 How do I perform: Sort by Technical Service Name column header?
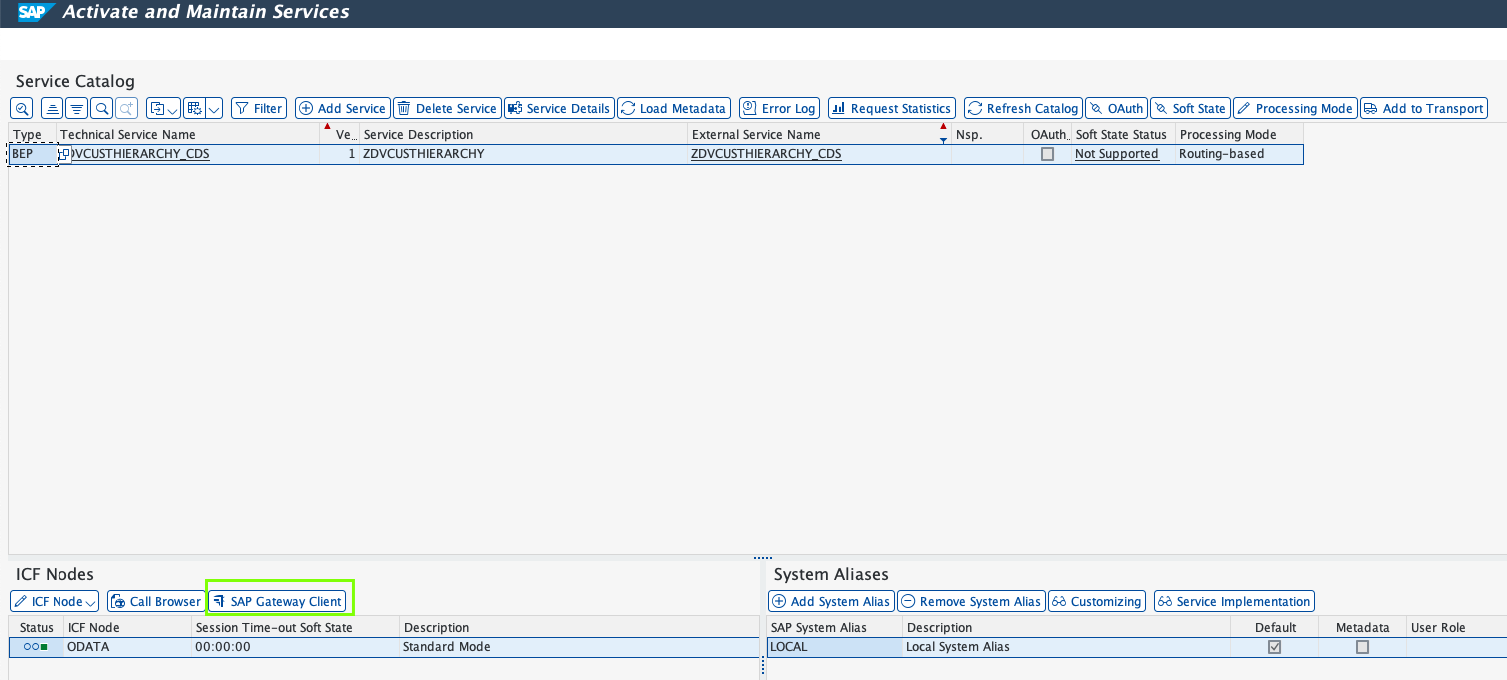[x=128, y=134]
